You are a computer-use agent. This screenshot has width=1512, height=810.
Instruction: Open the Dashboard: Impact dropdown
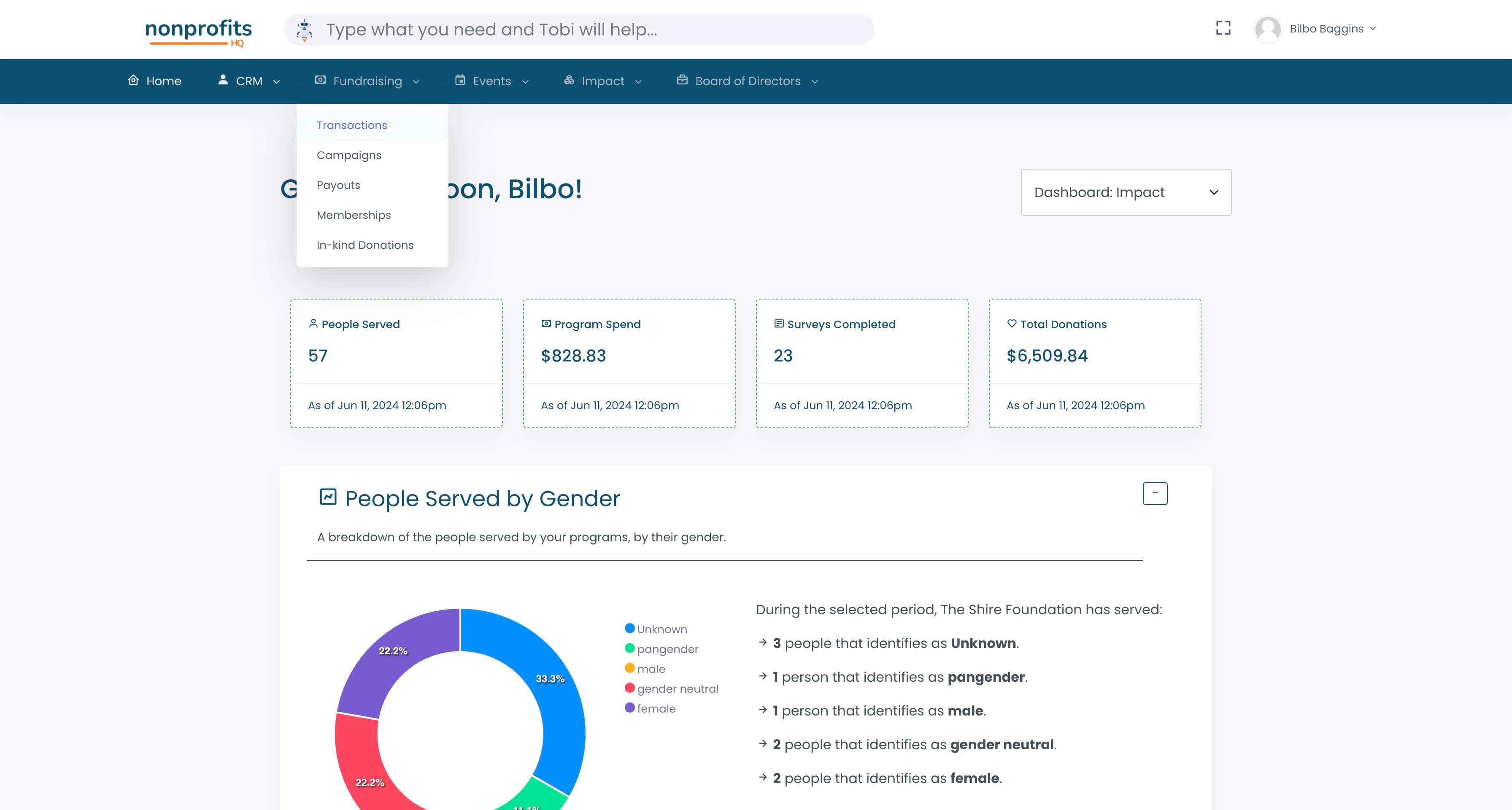(1126, 192)
